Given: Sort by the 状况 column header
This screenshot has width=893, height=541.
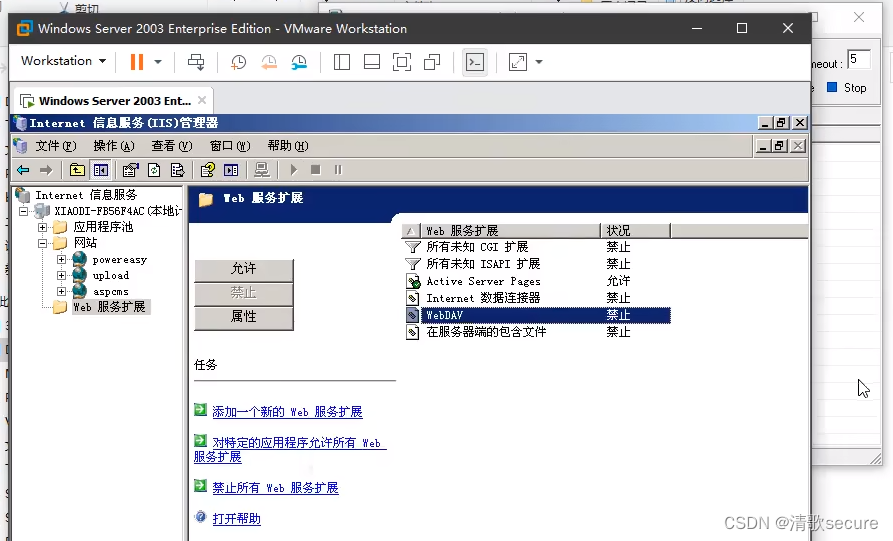Looking at the screenshot, I should 635,231.
